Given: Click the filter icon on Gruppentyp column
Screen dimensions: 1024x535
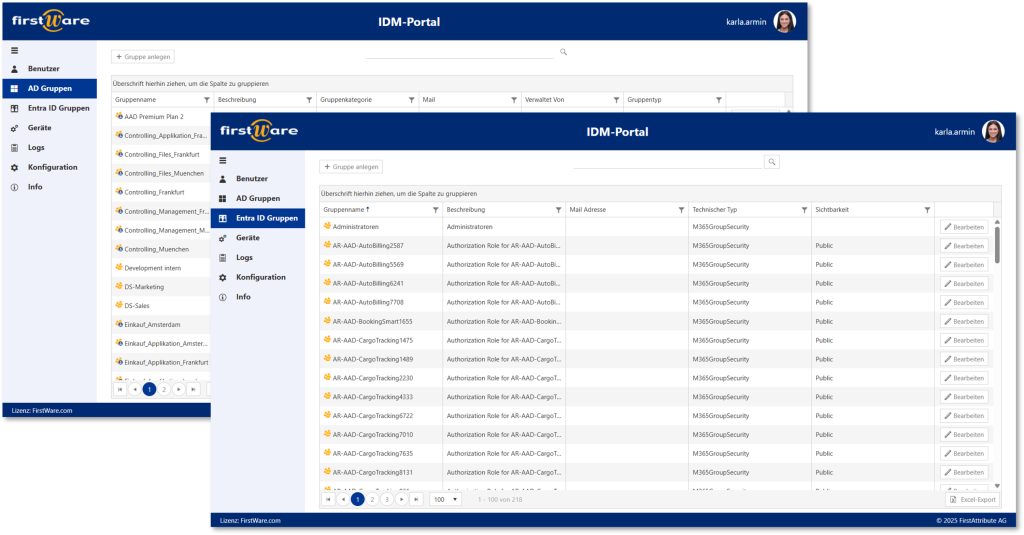Looking at the screenshot, I should (718, 100).
